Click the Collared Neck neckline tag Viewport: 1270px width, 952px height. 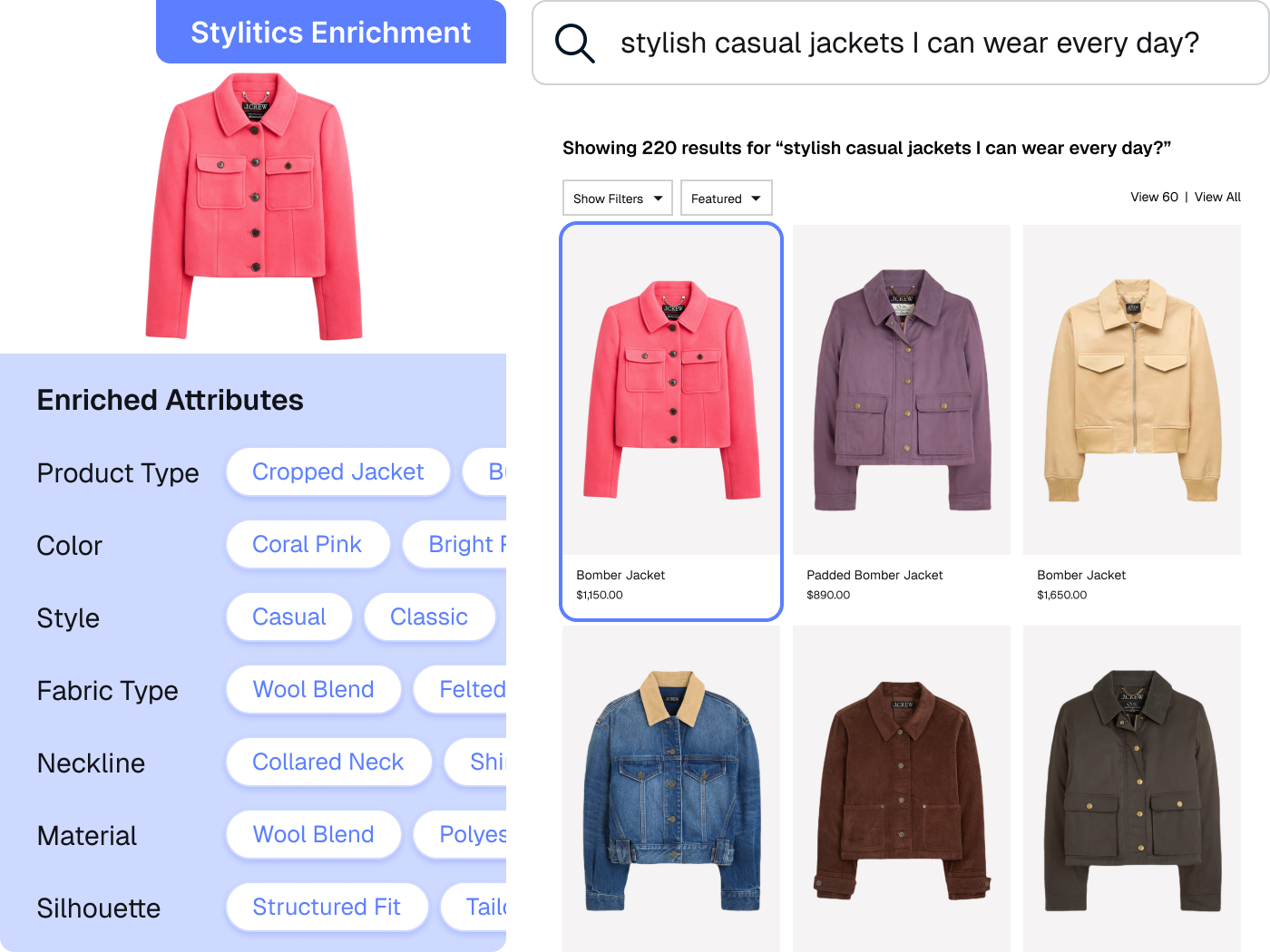pyautogui.click(x=328, y=762)
